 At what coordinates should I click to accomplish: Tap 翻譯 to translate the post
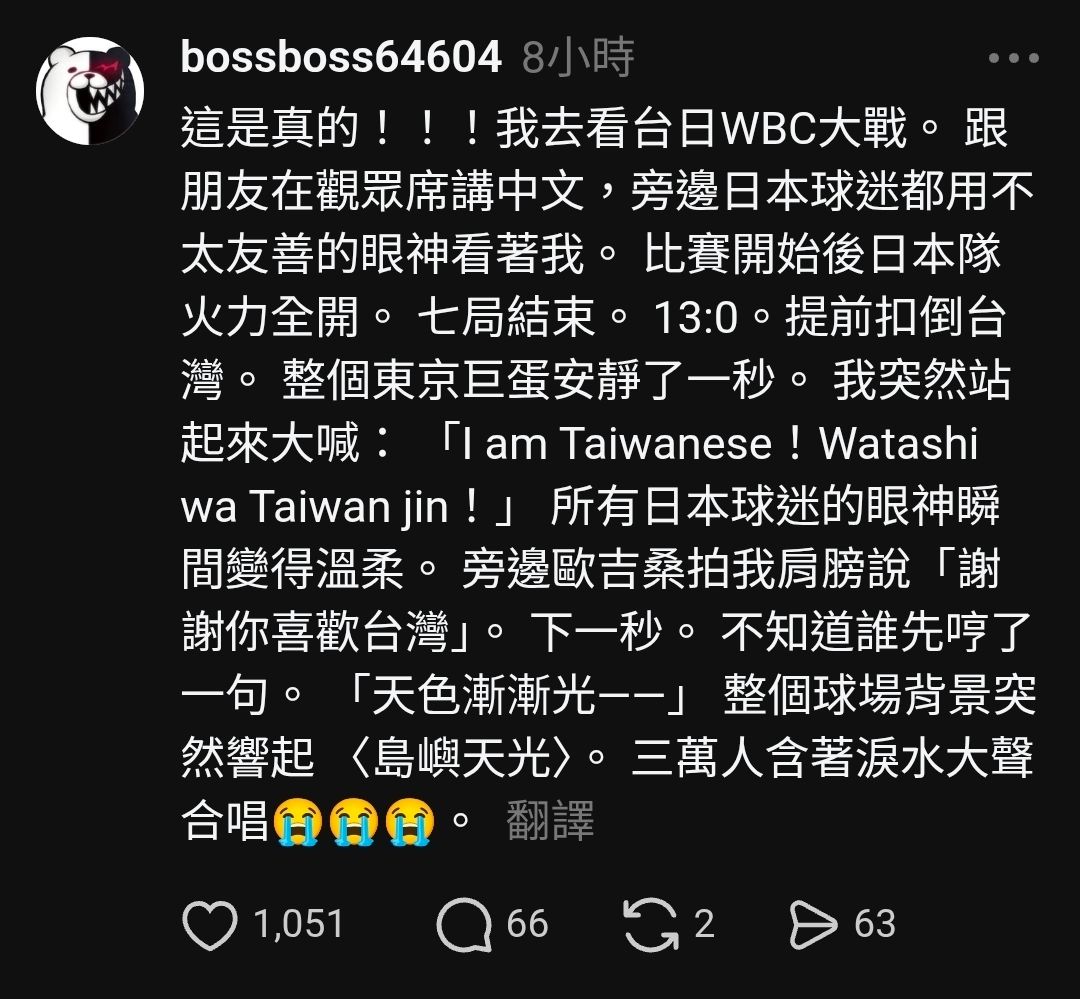tap(550, 821)
